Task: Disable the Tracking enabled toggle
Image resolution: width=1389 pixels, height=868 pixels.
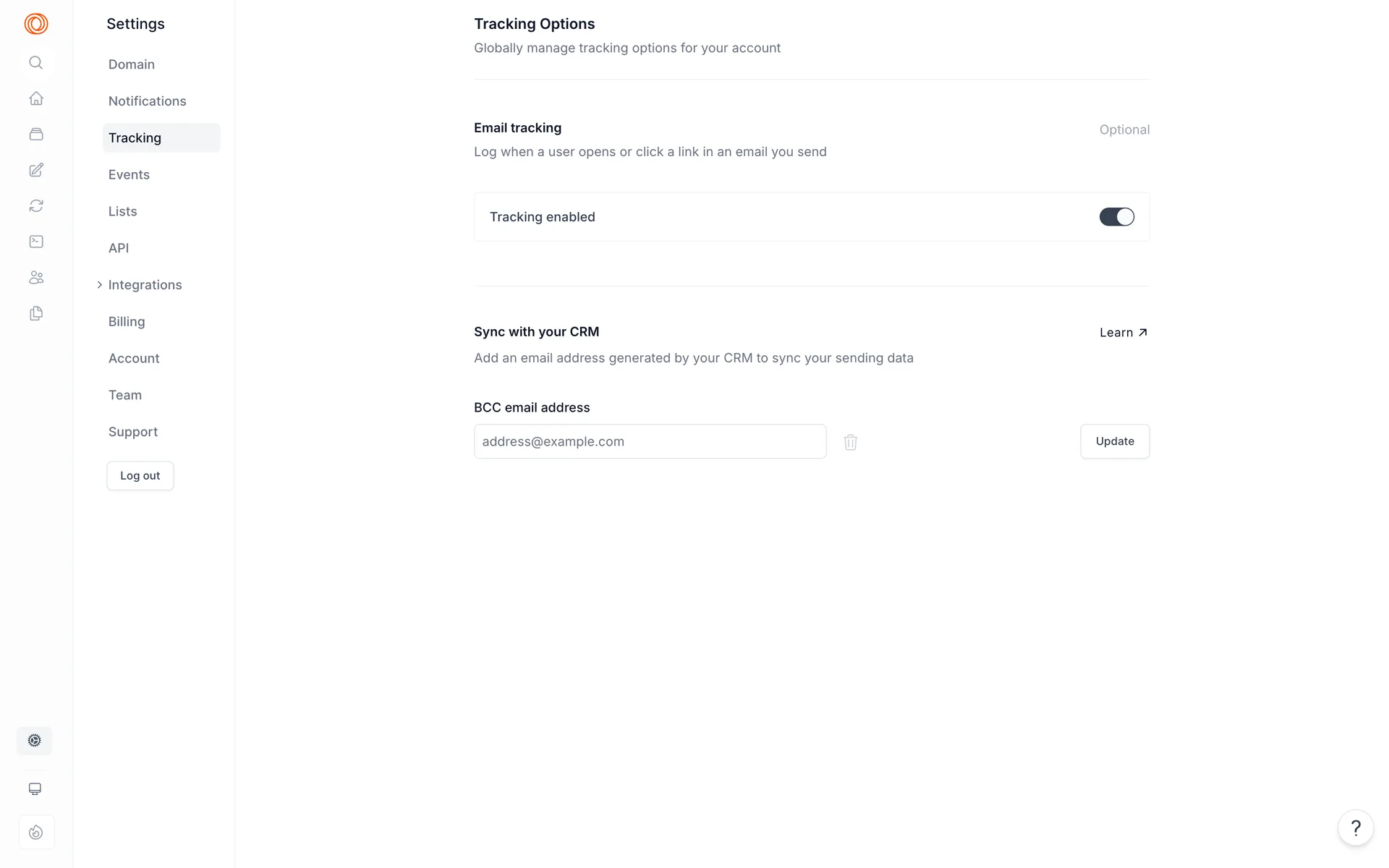Action: point(1116,217)
